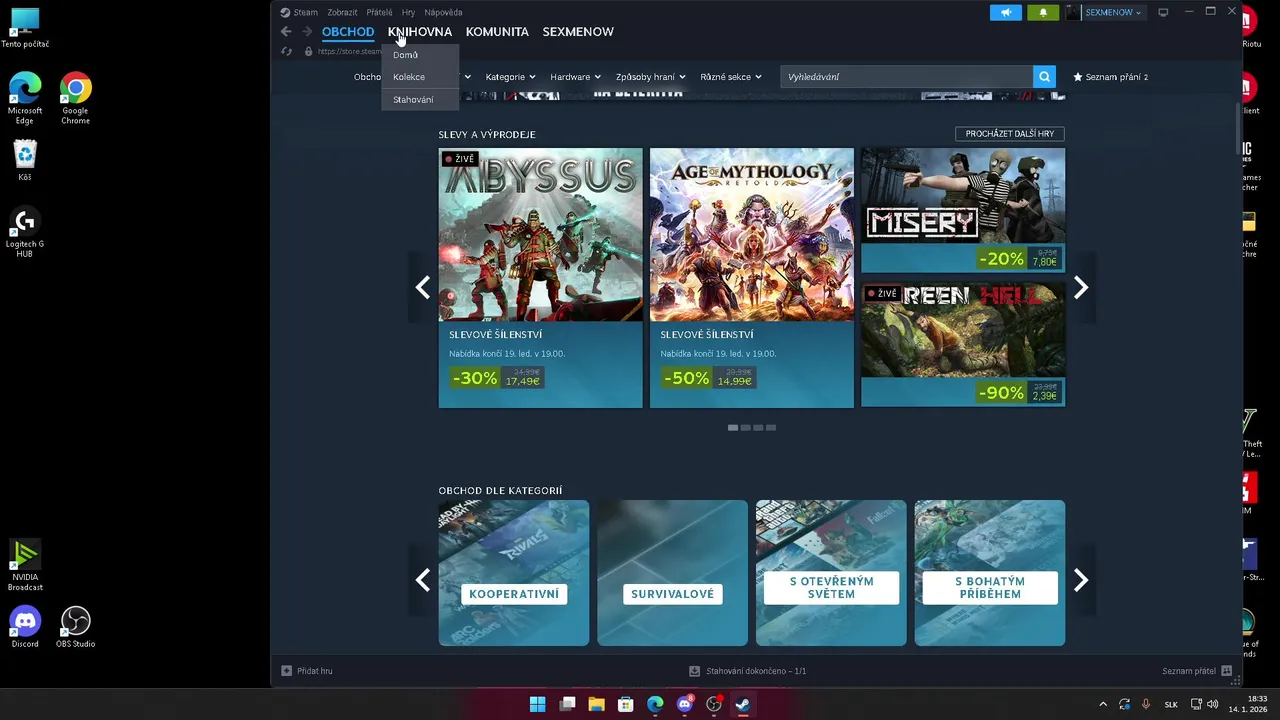Click the Survivalové category card

click(672, 573)
